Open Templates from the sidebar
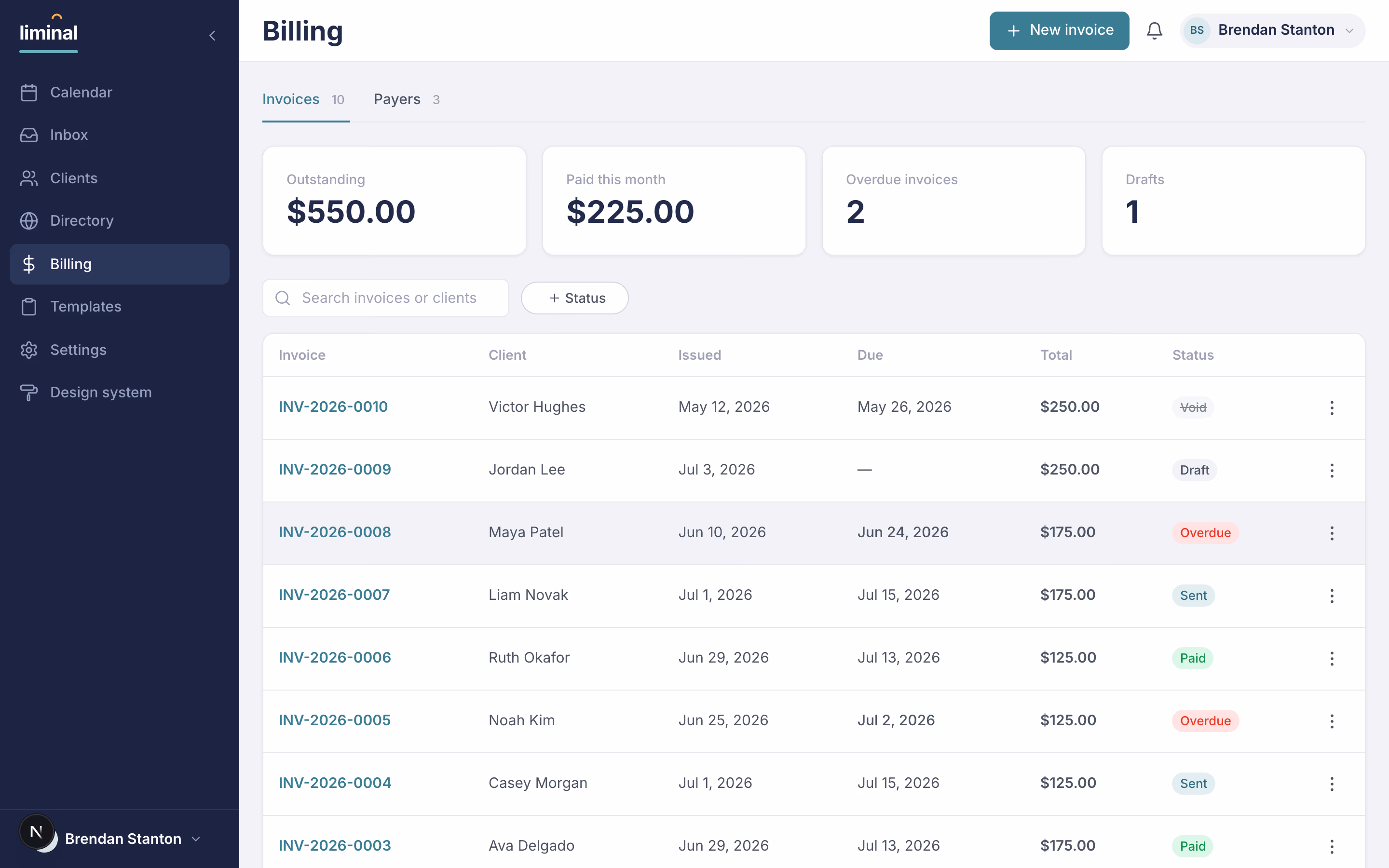 [x=120, y=307]
